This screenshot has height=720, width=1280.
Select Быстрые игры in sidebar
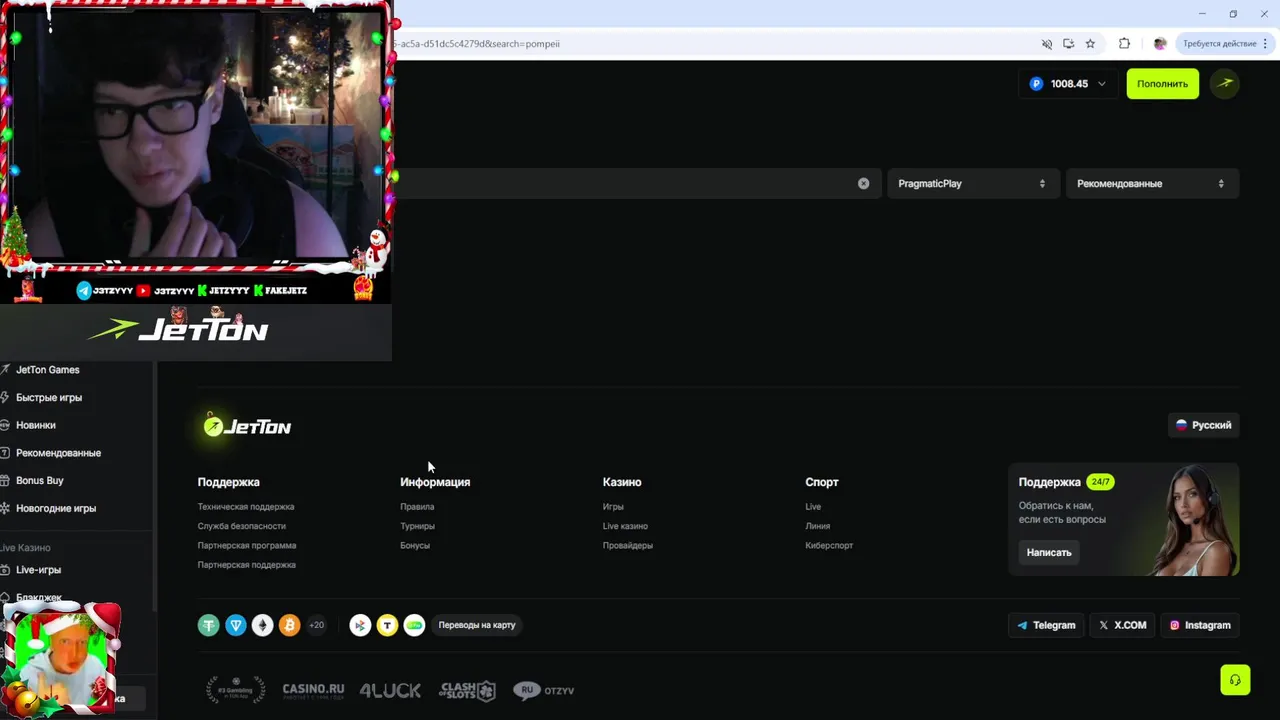point(48,398)
